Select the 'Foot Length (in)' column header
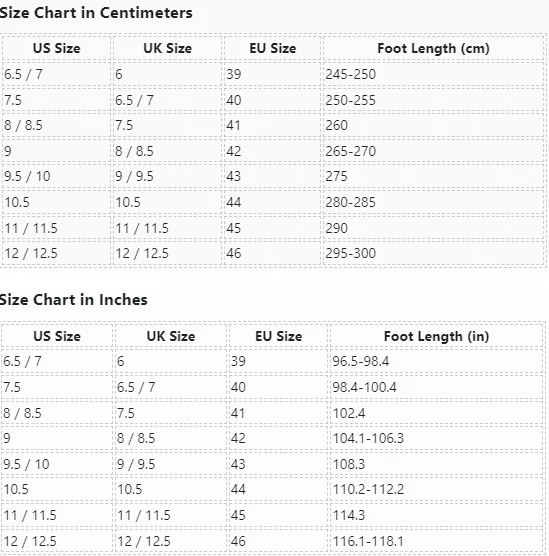 click(436, 336)
